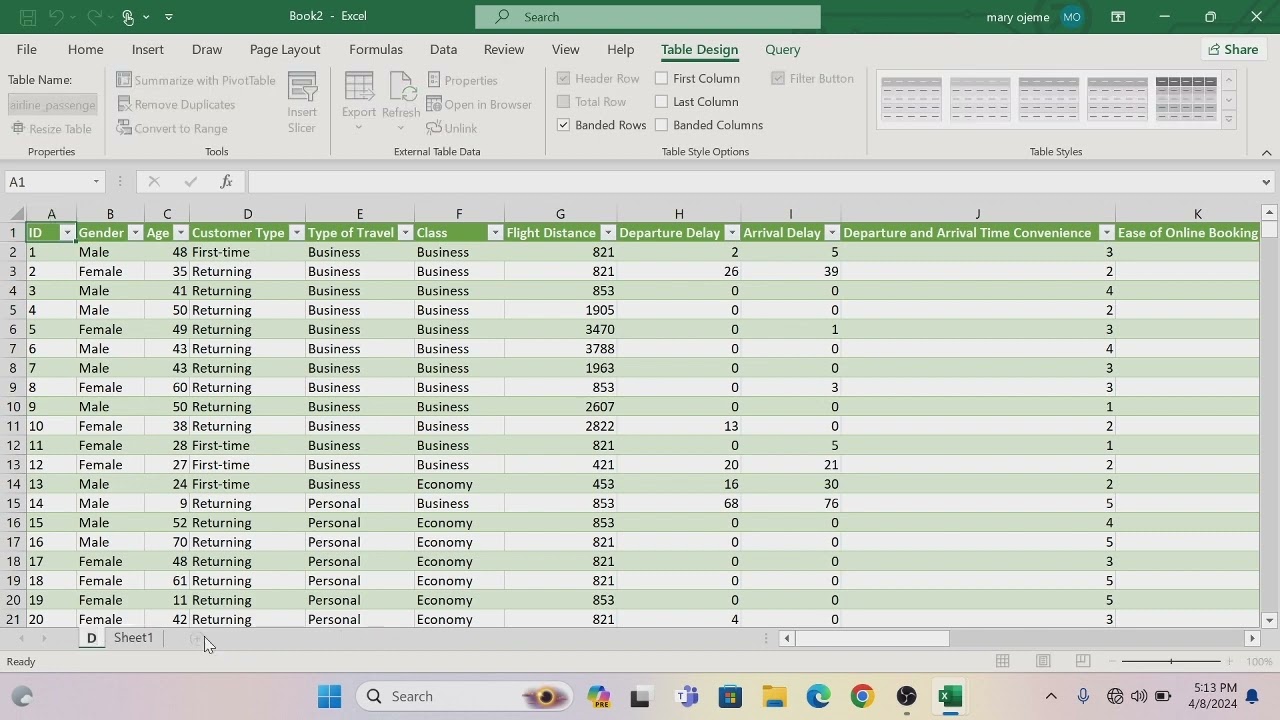
Task: Click Remove Duplicates in Tools group
Action: click(176, 104)
